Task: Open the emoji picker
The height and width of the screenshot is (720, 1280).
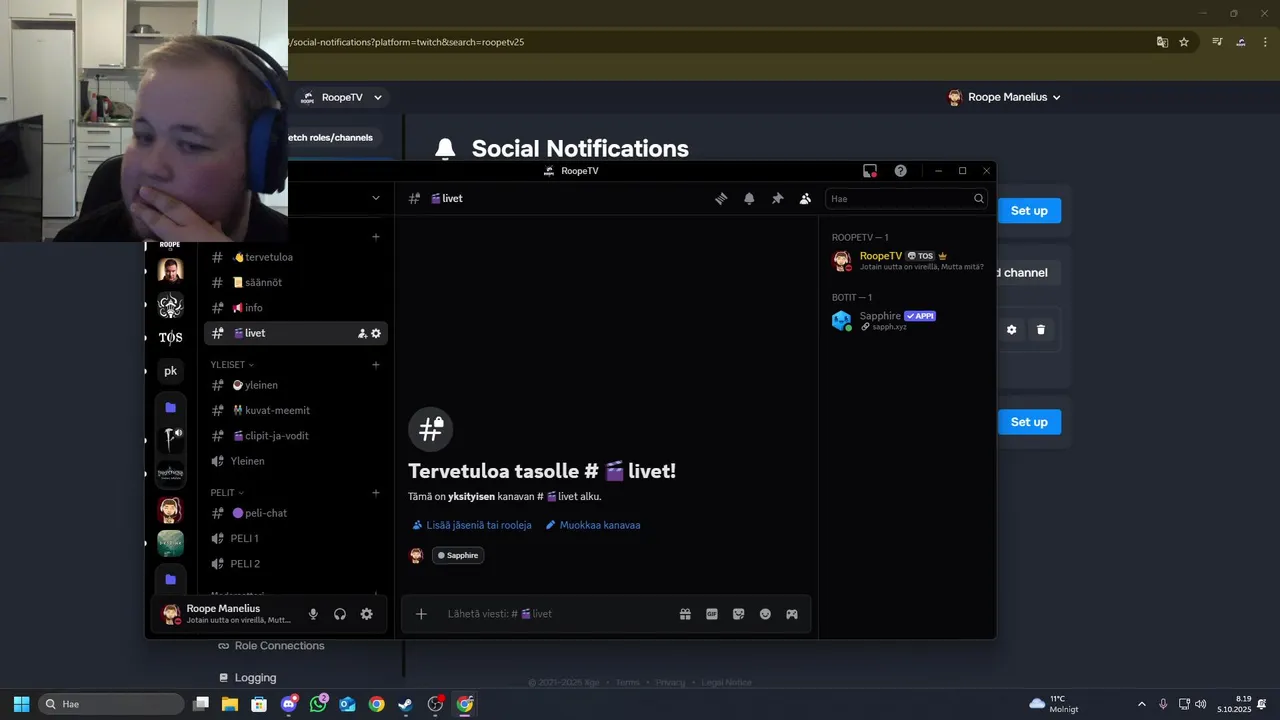Action: coord(765,614)
